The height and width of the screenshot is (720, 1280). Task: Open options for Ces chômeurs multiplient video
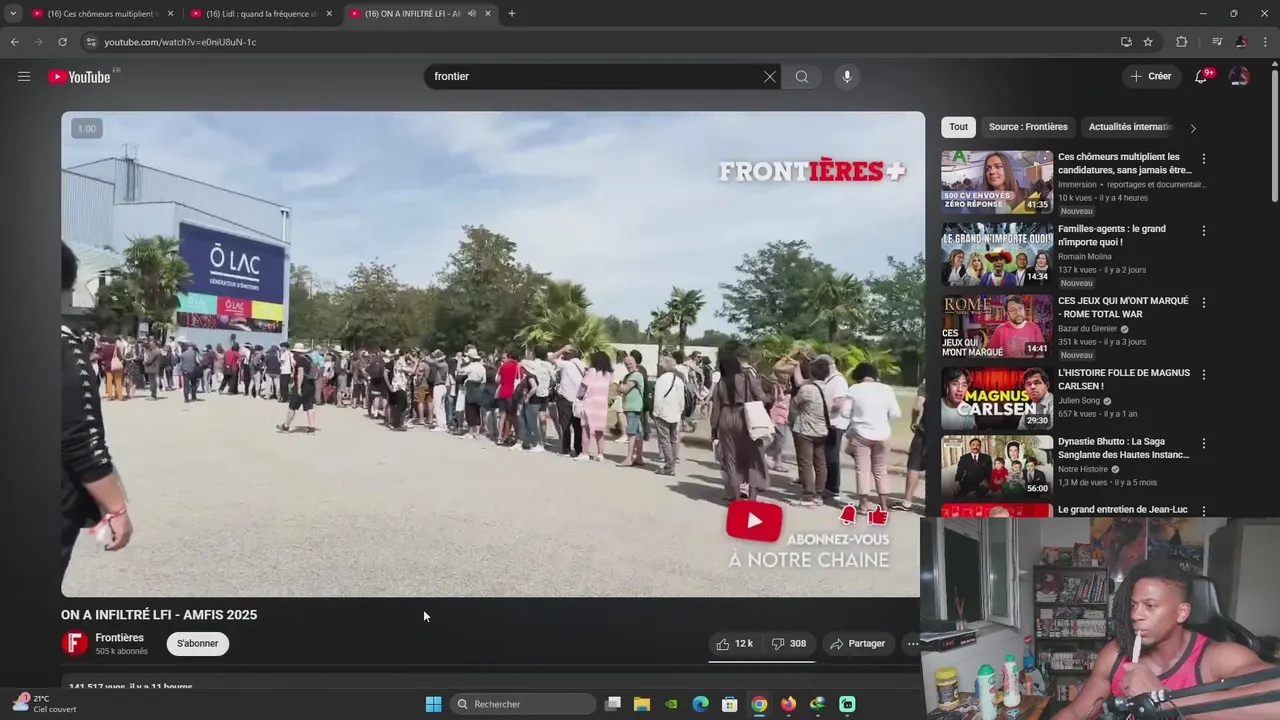(x=1204, y=159)
